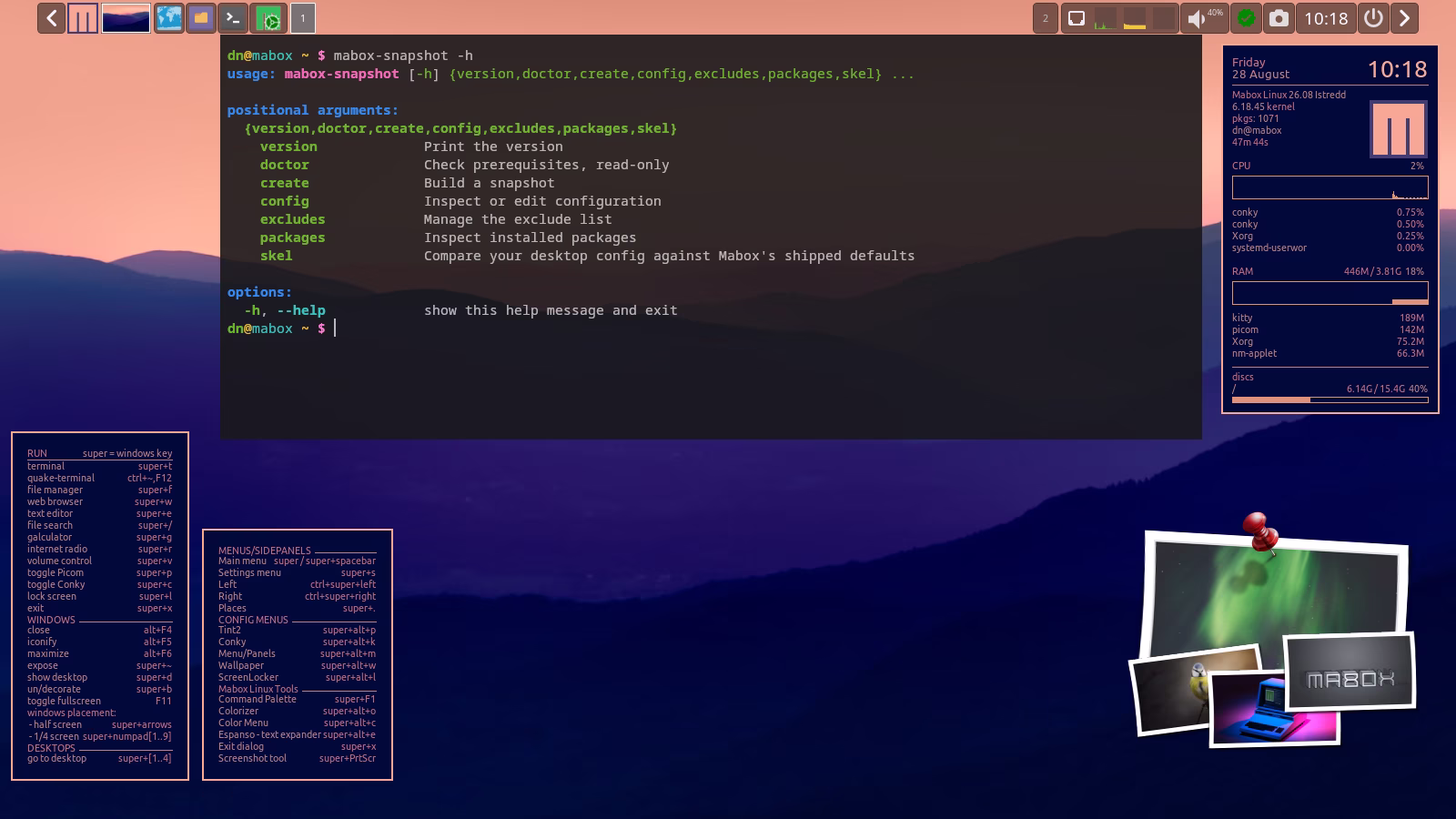Click the CPU usage graph in Conky
The width and height of the screenshot is (1456, 819).
[x=1330, y=187]
